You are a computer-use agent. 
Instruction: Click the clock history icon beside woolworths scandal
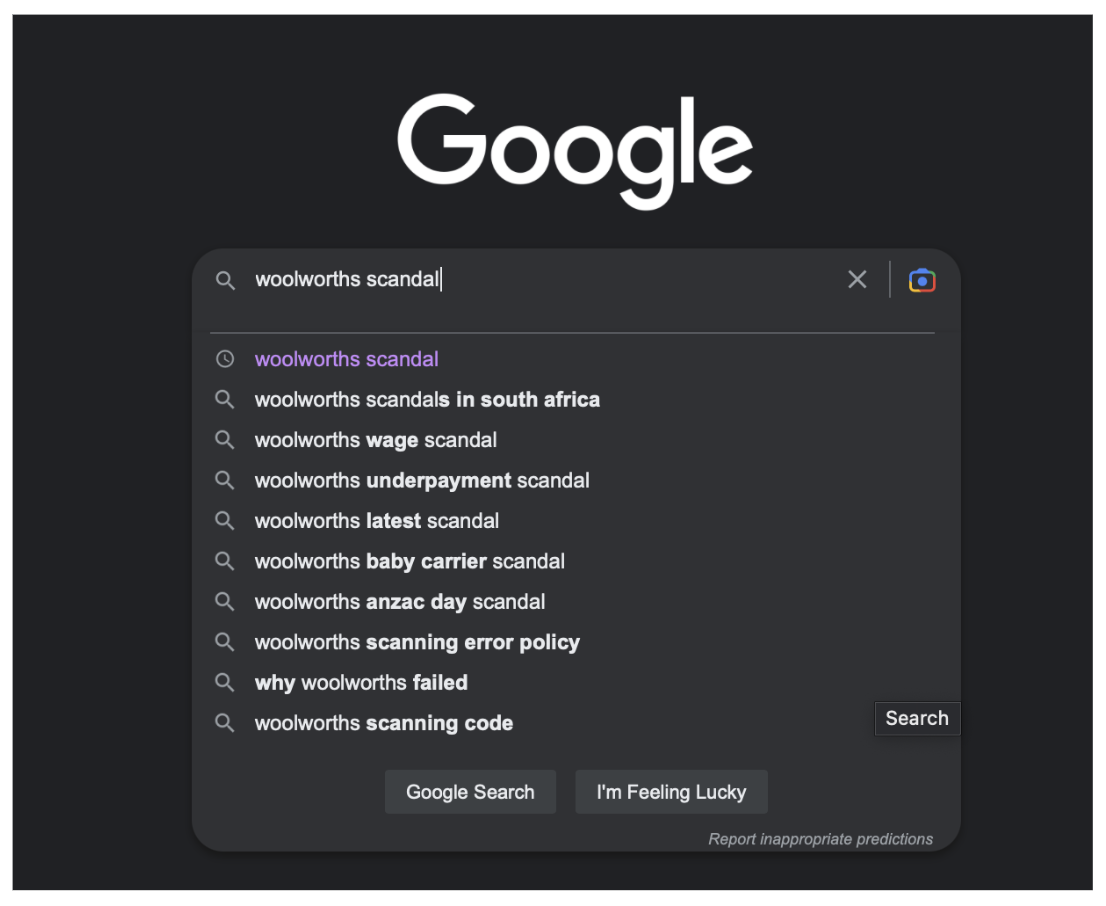(224, 359)
